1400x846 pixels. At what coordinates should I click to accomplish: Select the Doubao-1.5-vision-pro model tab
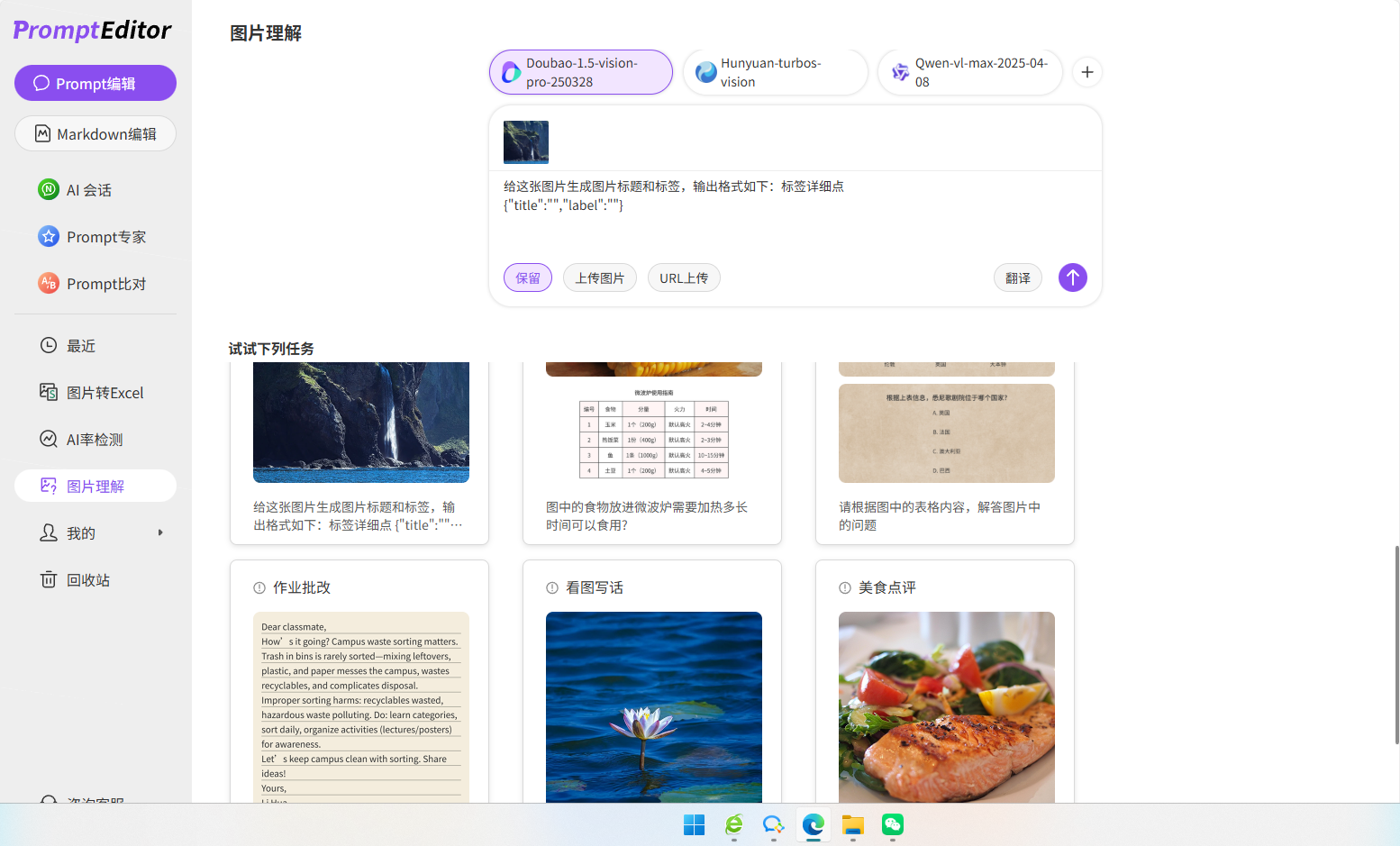click(581, 72)
